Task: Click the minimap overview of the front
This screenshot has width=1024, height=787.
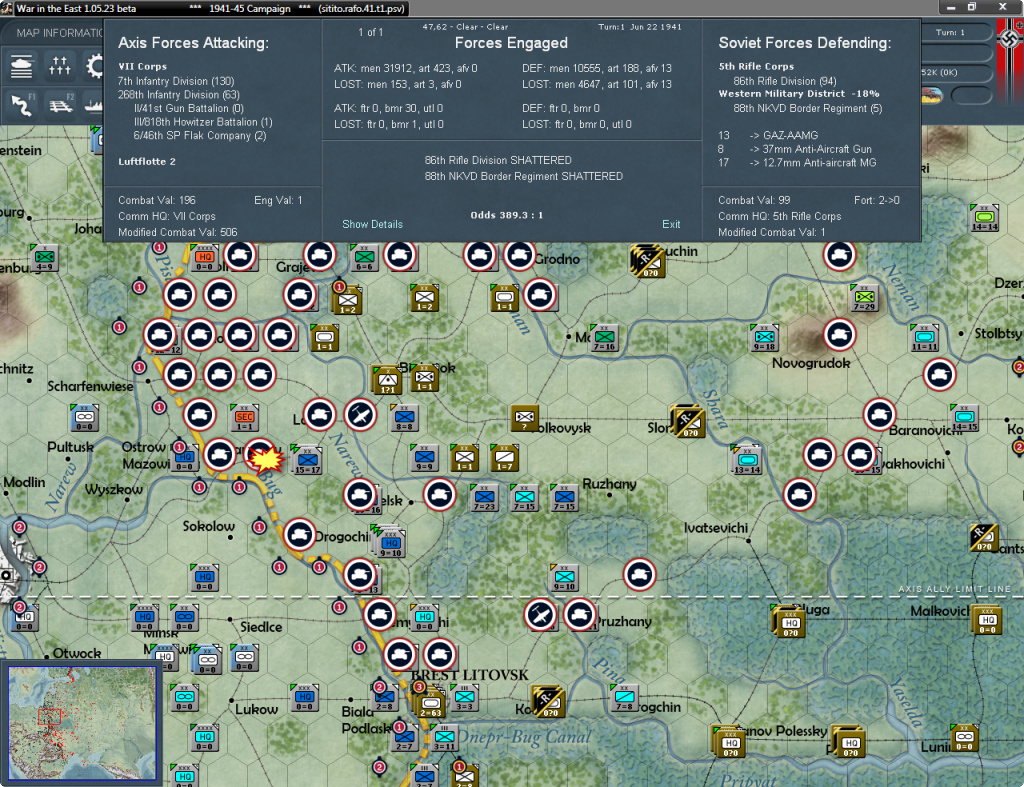Action: click(82, 722)
